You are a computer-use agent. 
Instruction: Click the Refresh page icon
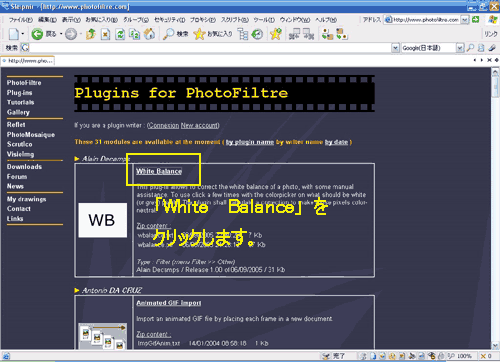[120, 34]
